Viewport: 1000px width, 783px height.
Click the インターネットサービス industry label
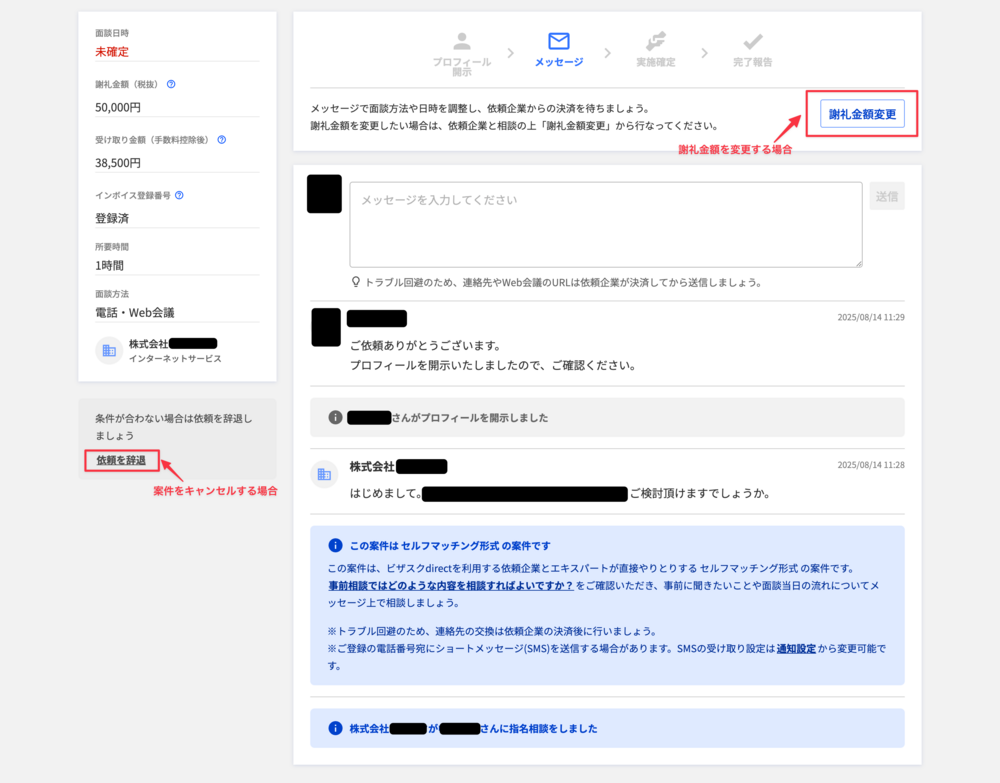point(175,358)
